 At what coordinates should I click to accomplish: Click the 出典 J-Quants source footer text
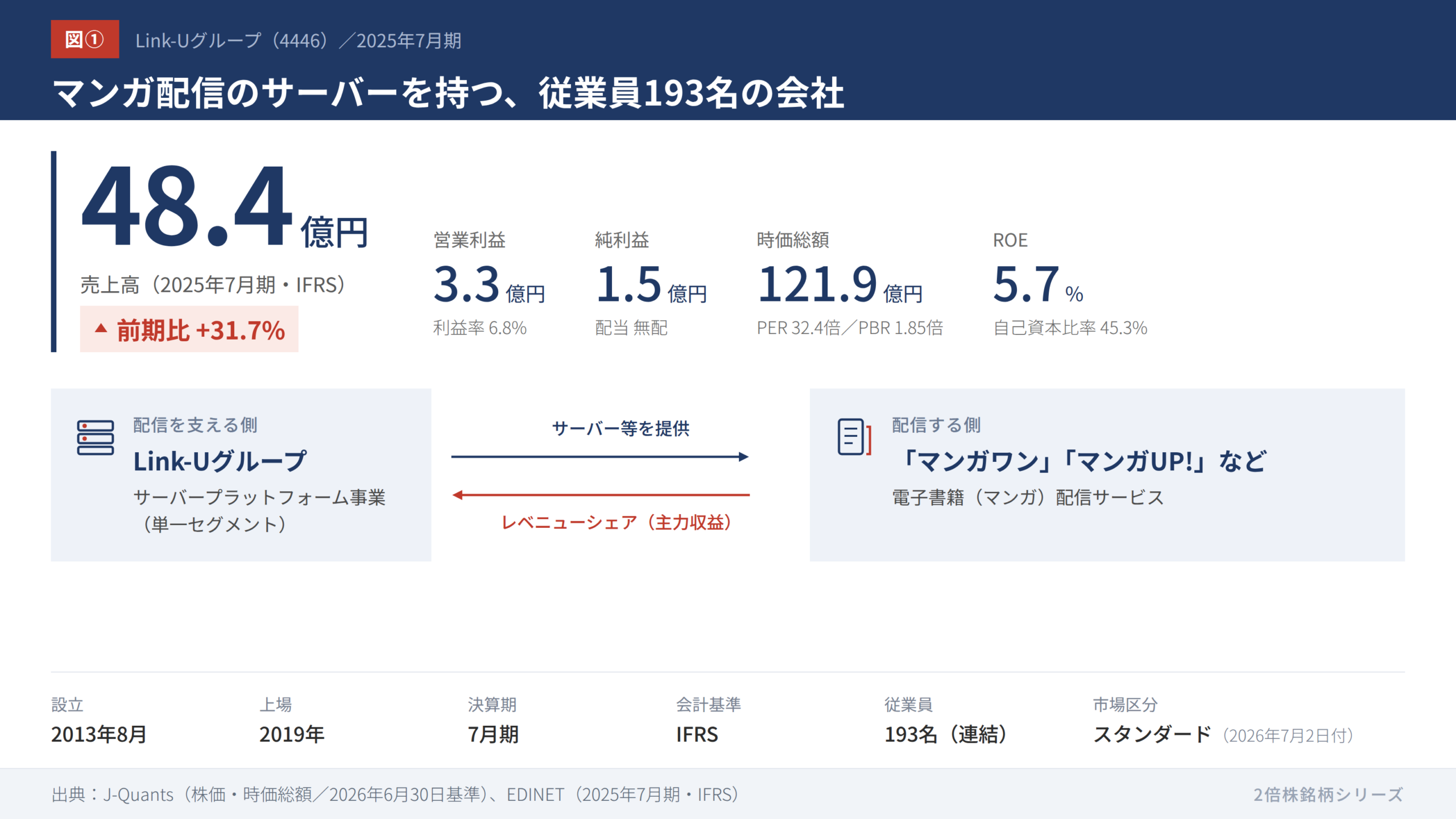click(396, 795)
